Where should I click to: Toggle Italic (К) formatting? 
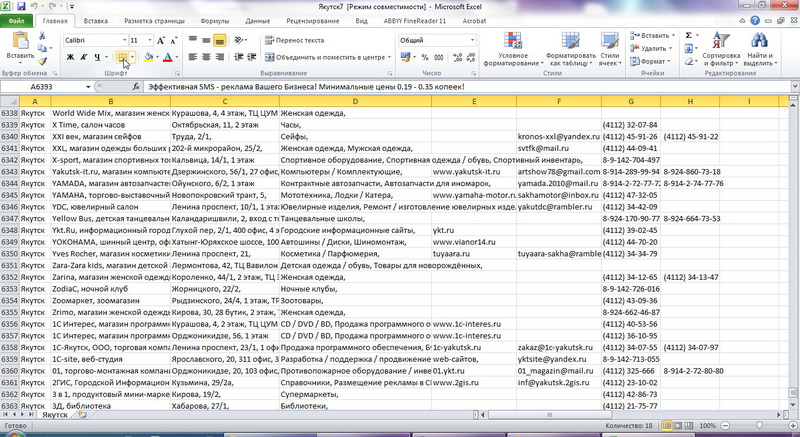point(84,57)
